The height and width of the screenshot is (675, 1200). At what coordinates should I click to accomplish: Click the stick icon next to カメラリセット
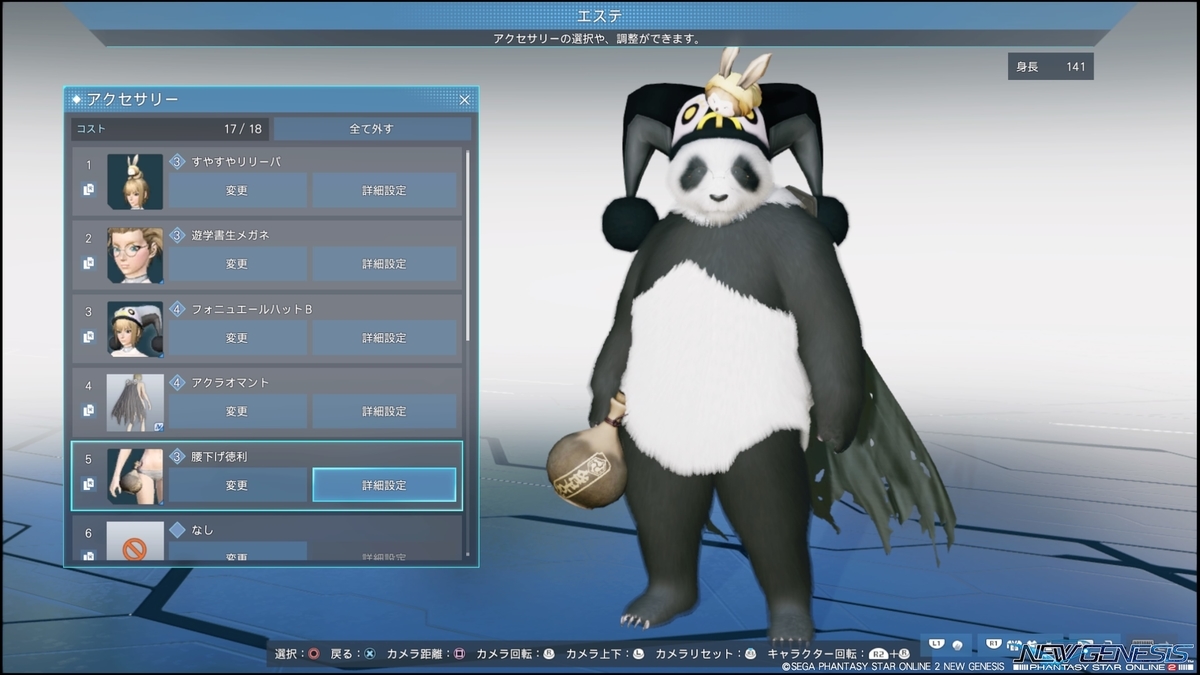(749, 654)
